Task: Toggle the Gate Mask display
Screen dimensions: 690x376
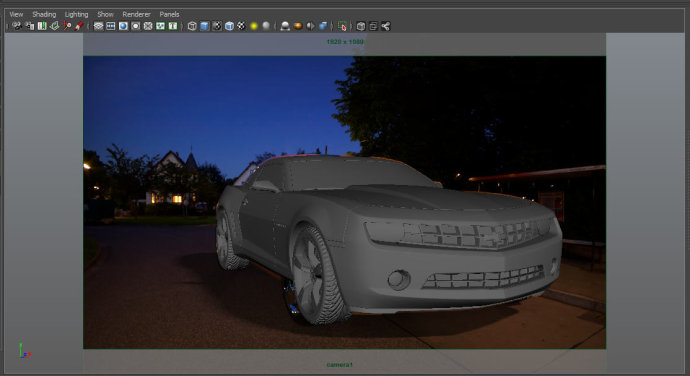Action: [x=136, y=26]
